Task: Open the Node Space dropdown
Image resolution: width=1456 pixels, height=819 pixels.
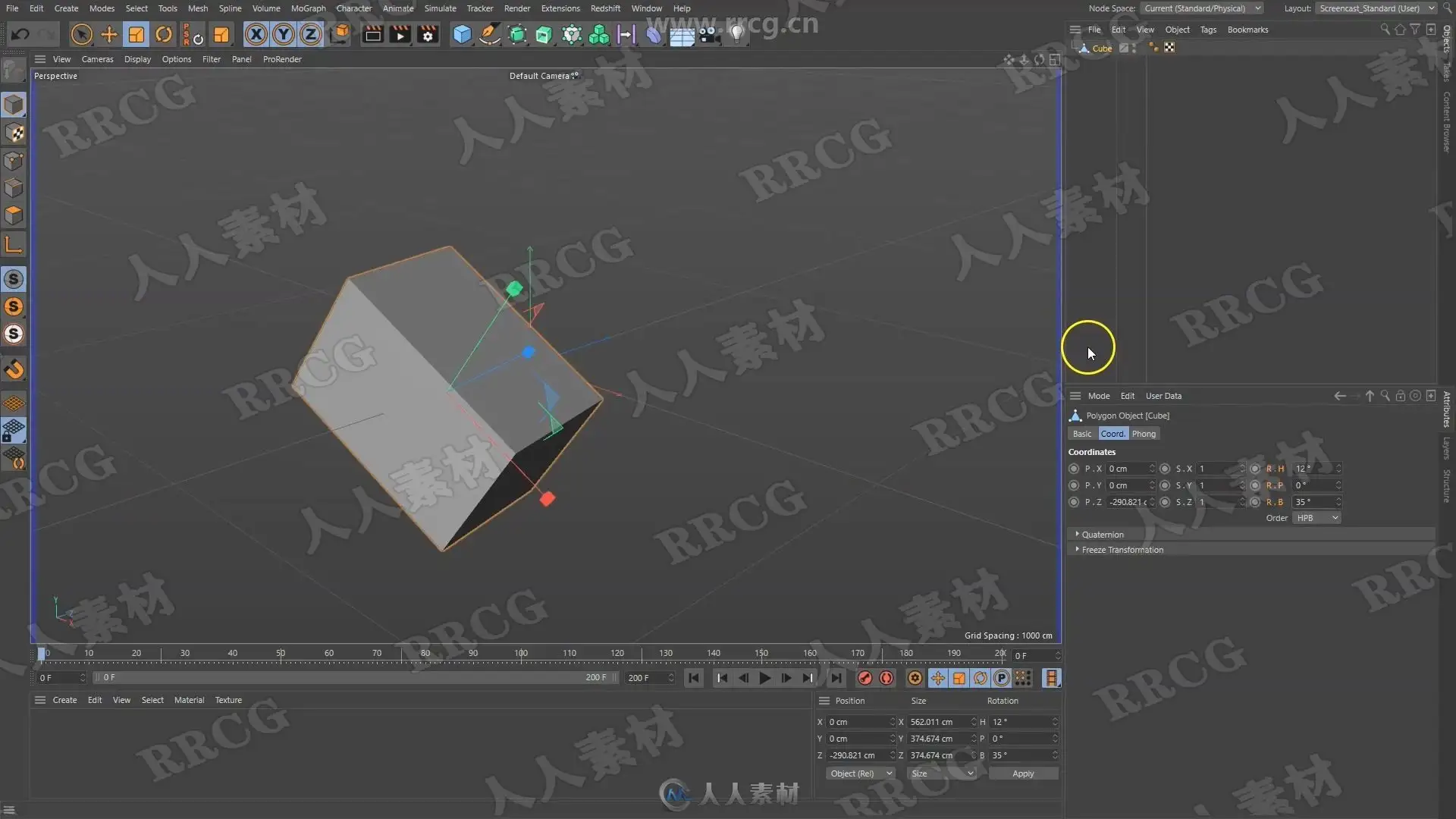Action: coord(1202,8)
